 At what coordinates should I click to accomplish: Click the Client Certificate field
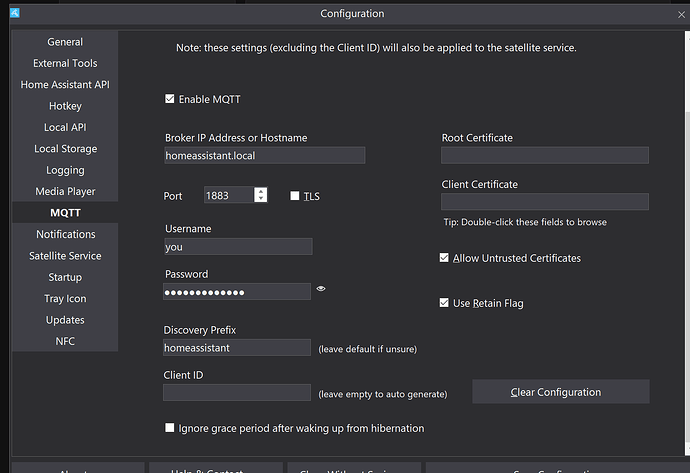pos(545,202)
